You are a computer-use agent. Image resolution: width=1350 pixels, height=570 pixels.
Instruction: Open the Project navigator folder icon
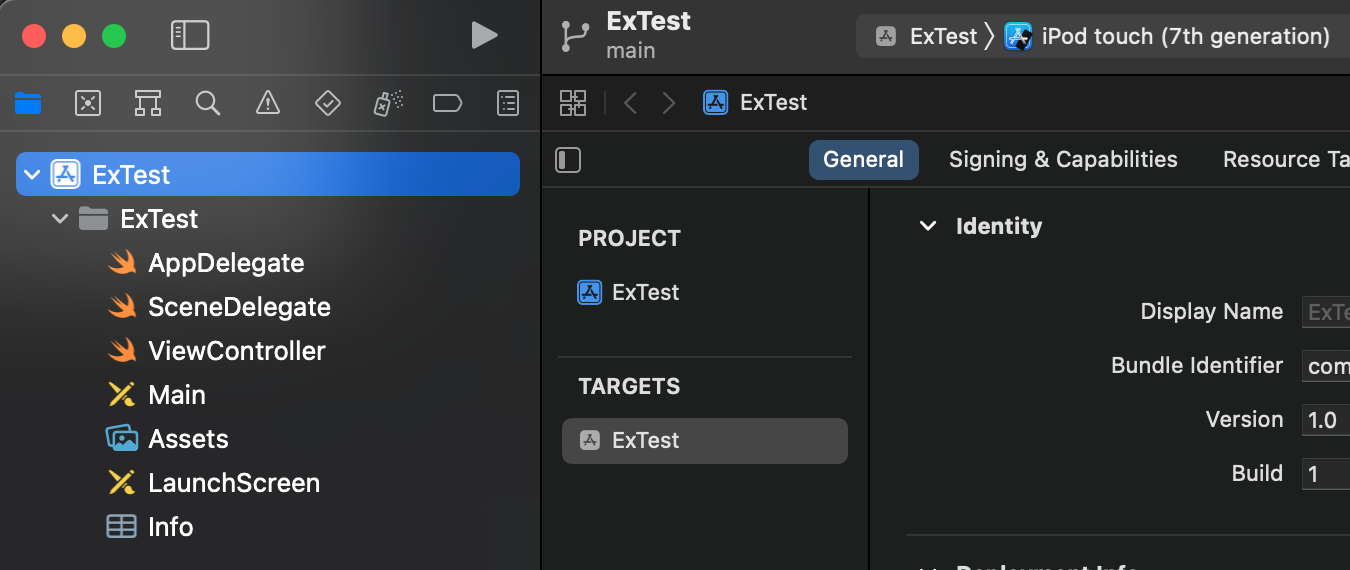click(28, 103)
